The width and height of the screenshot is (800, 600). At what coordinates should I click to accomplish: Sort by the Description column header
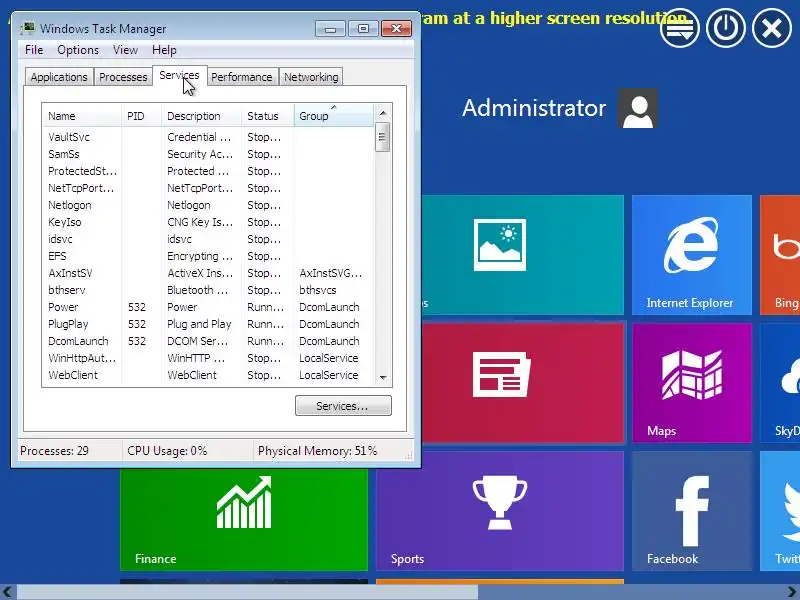tap(202, 116)
